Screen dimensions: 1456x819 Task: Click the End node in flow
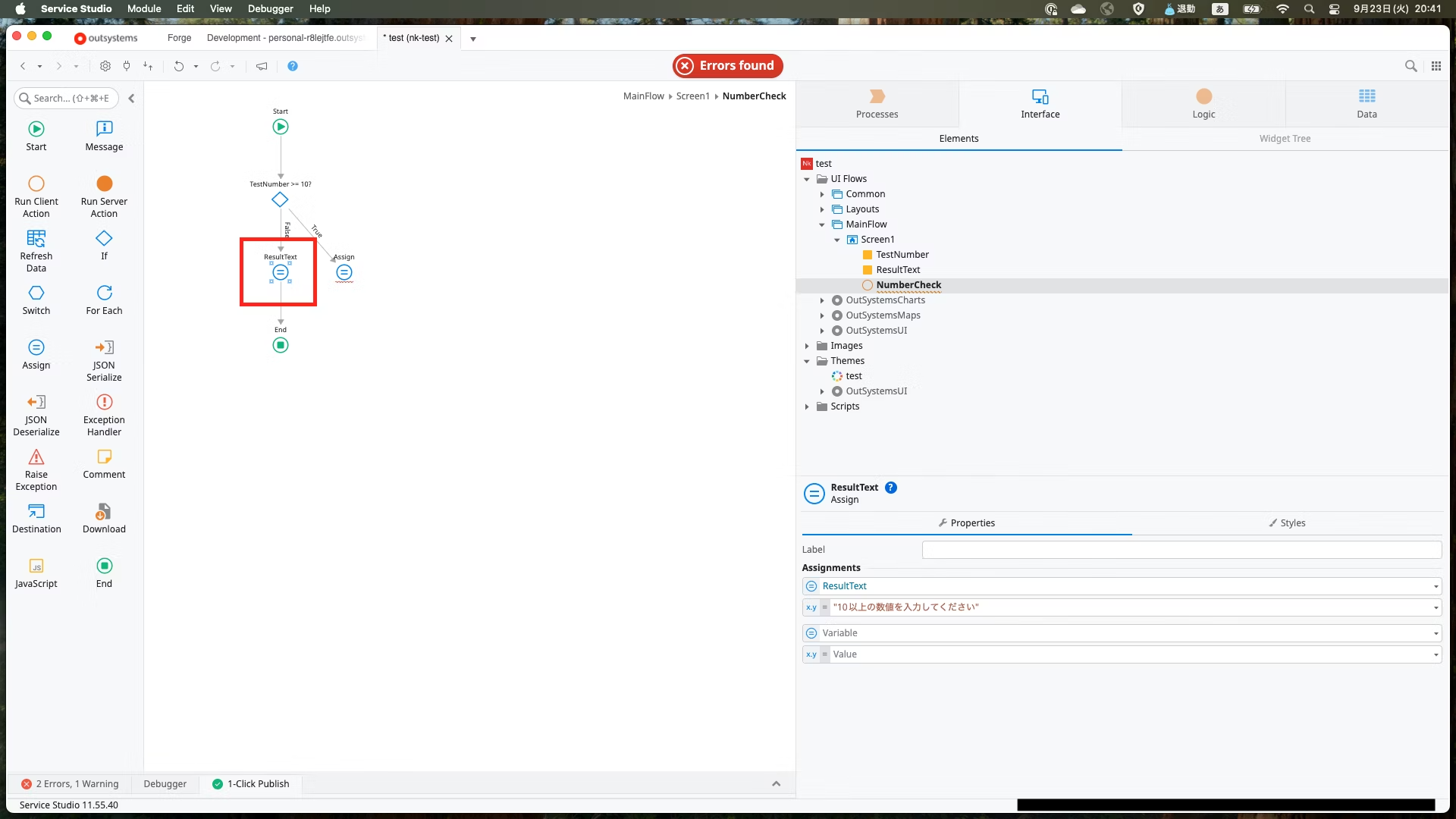(281, 346)
